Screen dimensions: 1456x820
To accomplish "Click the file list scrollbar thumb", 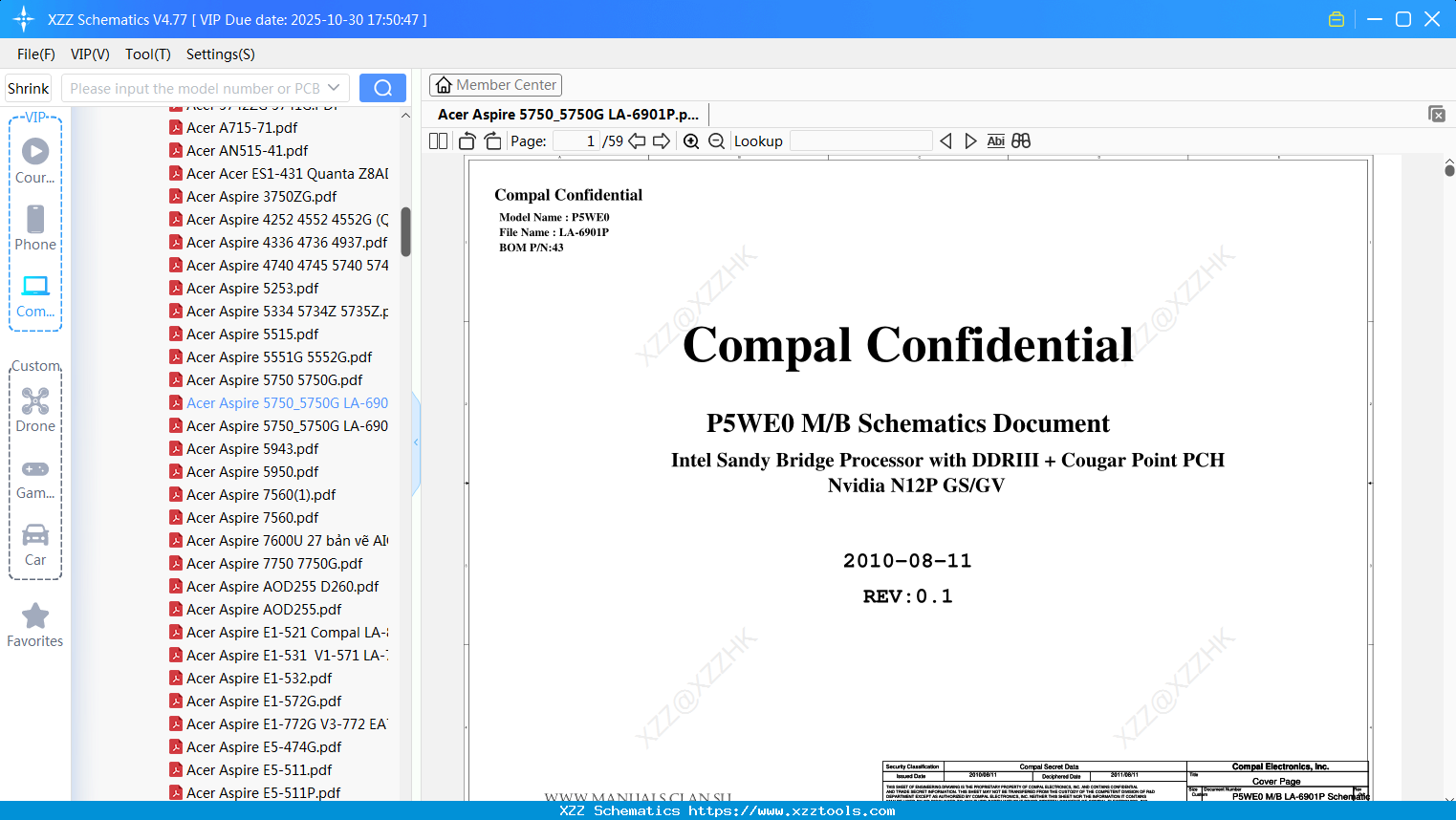I will click(405, 232).
